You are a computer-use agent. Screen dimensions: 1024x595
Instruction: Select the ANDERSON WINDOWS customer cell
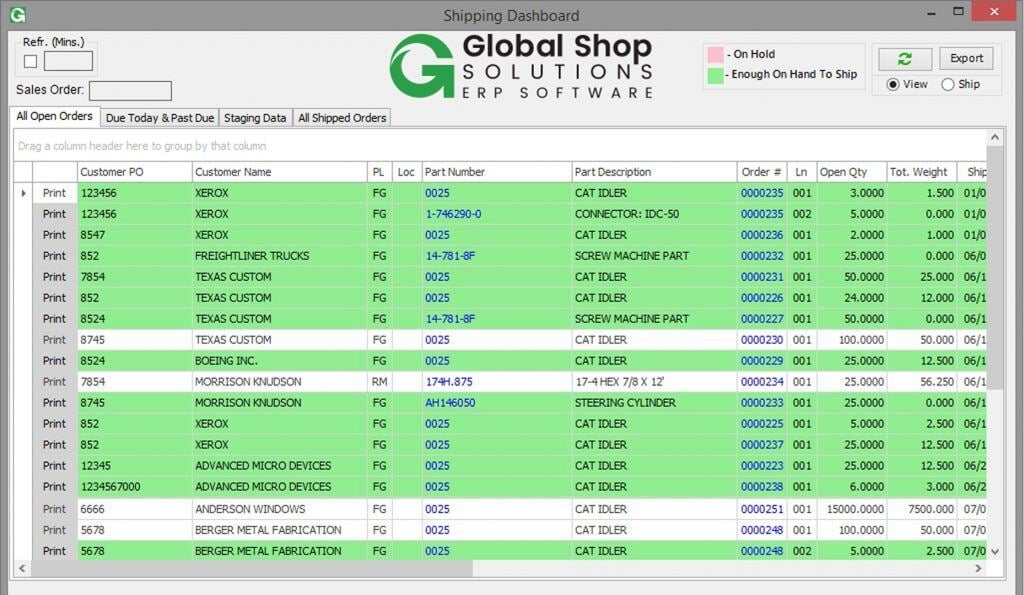pyautogui.click(x=280, y=509)
